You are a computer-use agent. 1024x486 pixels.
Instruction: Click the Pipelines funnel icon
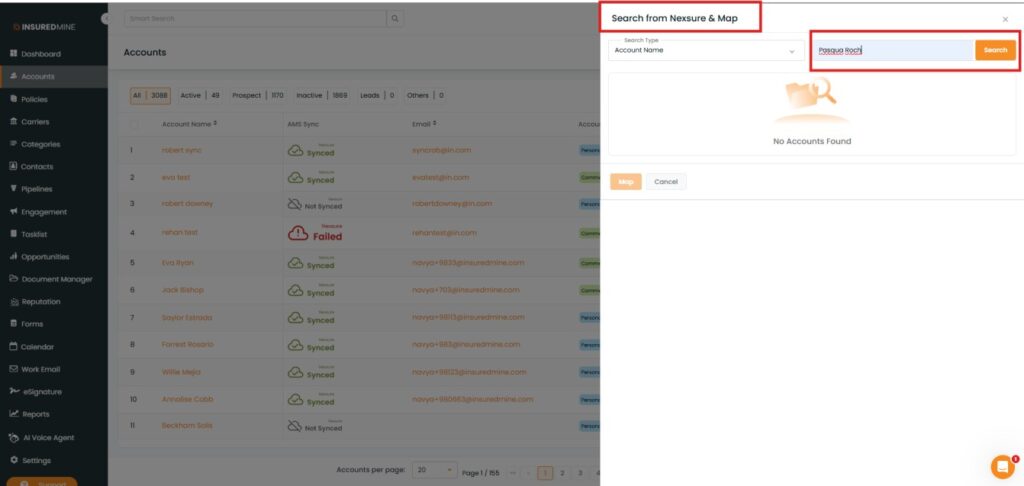(x=14, y=189)
